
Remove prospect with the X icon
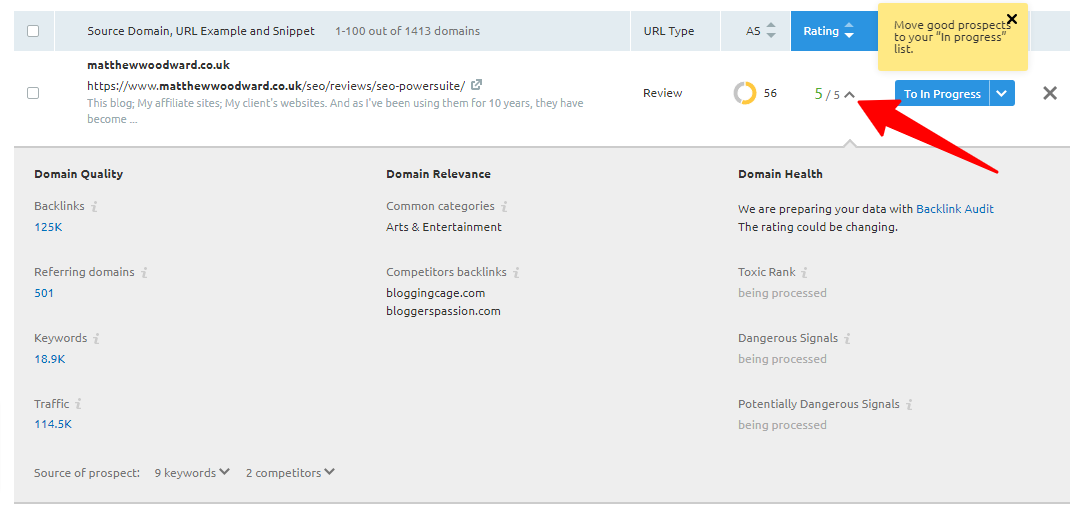[x=1050, y=93]
